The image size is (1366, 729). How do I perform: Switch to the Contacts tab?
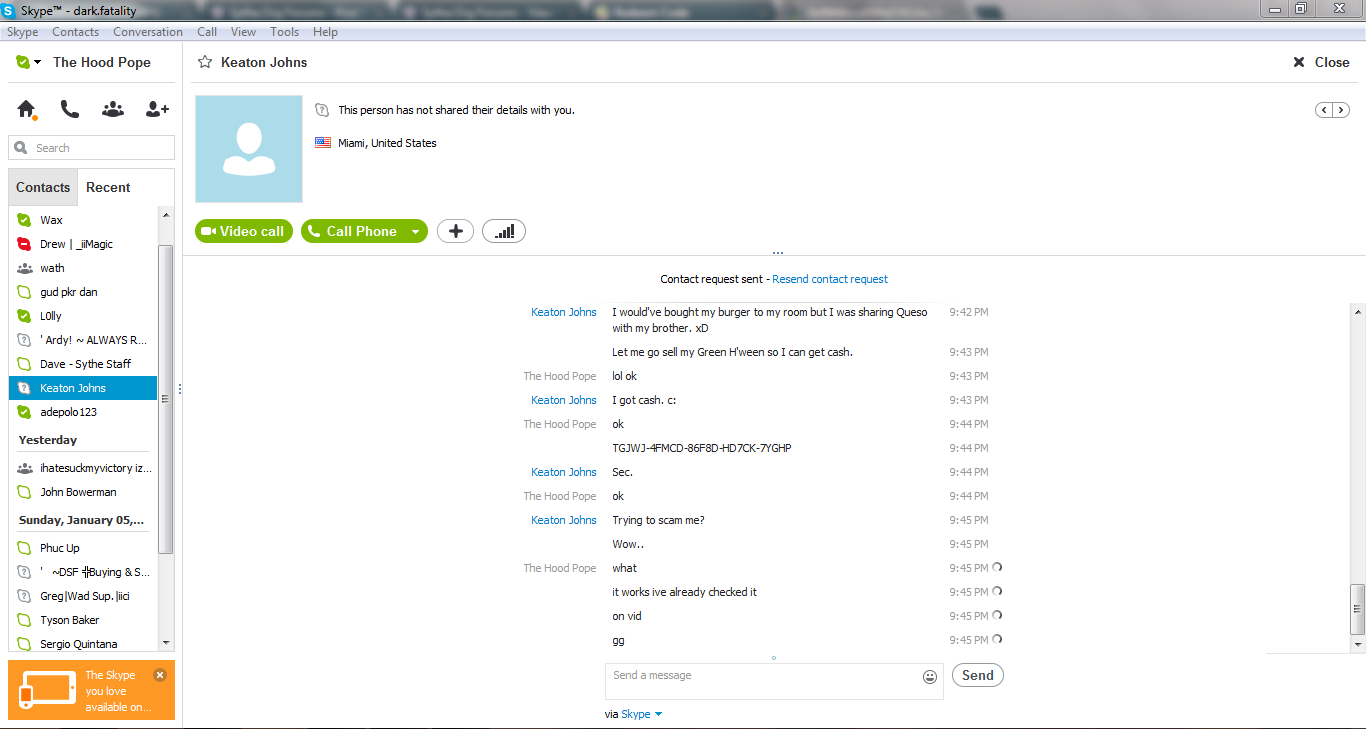(43, 187)
